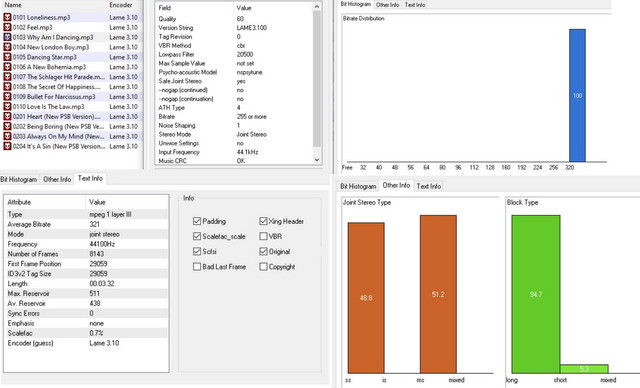Select the Length row showing 00:03:32
The height and width of the screenshot is (388, 640).
(86, 284)
